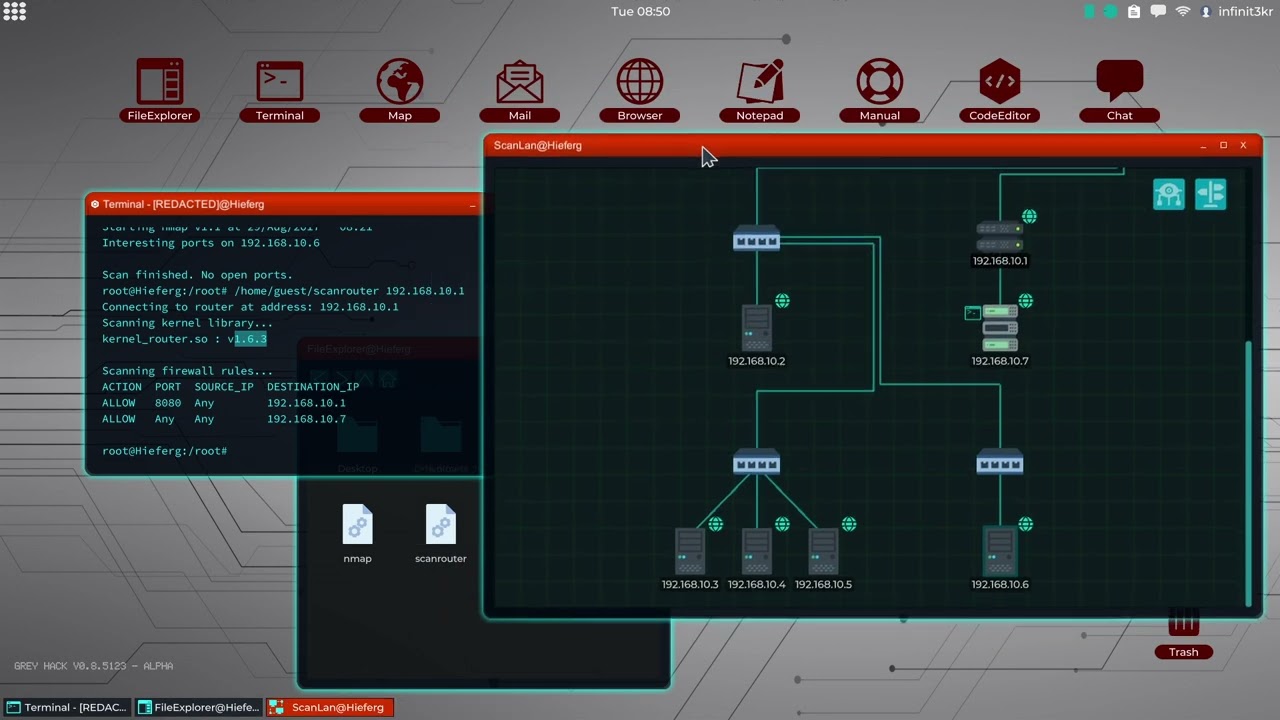
Task: Click the clipboard icon in top bar
Action: 1134,12
